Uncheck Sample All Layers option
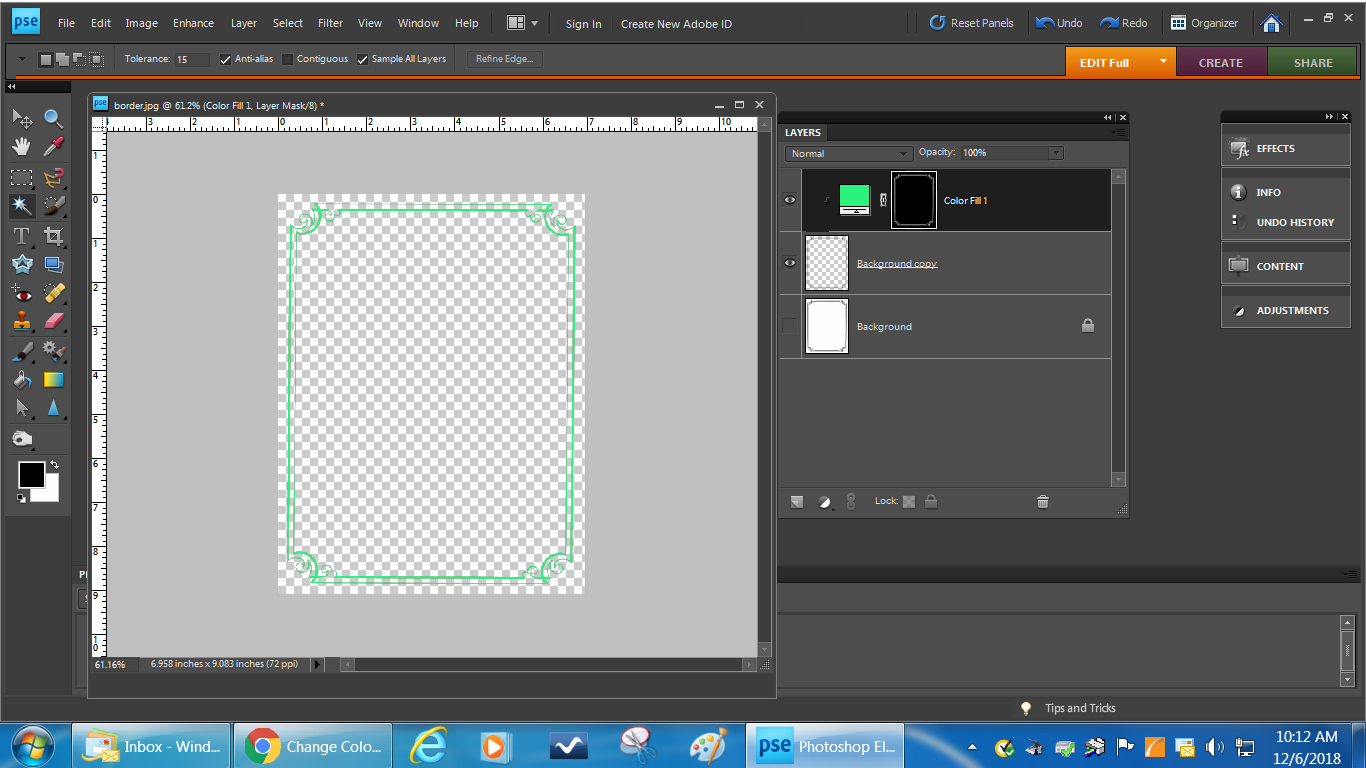Screen dimensions: 1366x768 pos(362,59)
